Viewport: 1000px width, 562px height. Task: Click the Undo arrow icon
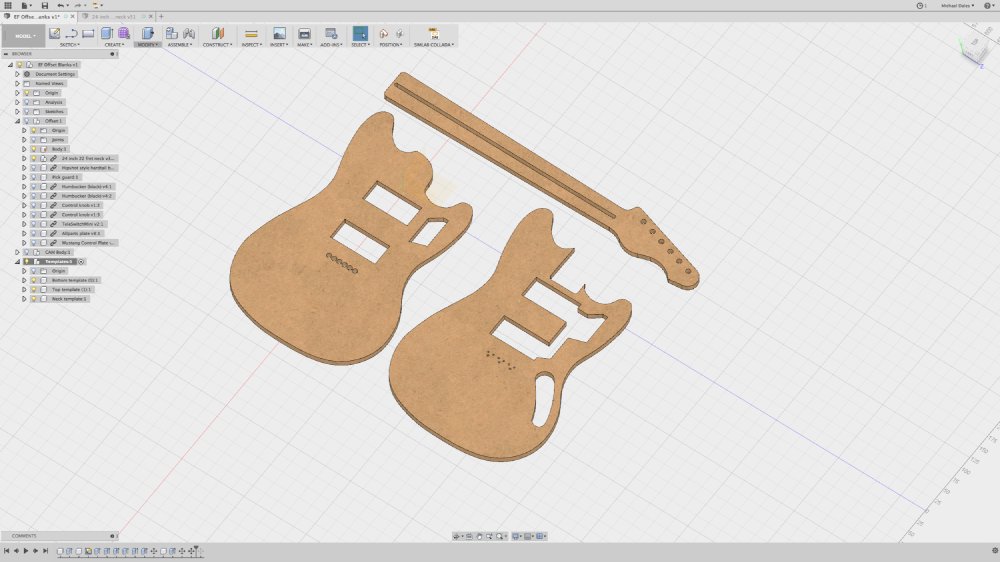(60, 5)
